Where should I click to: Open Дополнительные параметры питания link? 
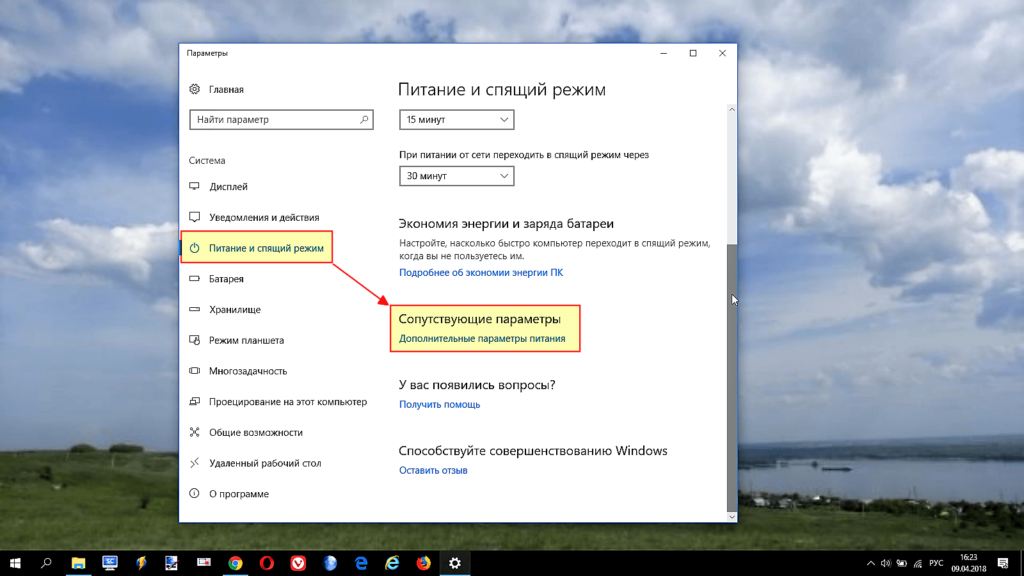point(482,339)
